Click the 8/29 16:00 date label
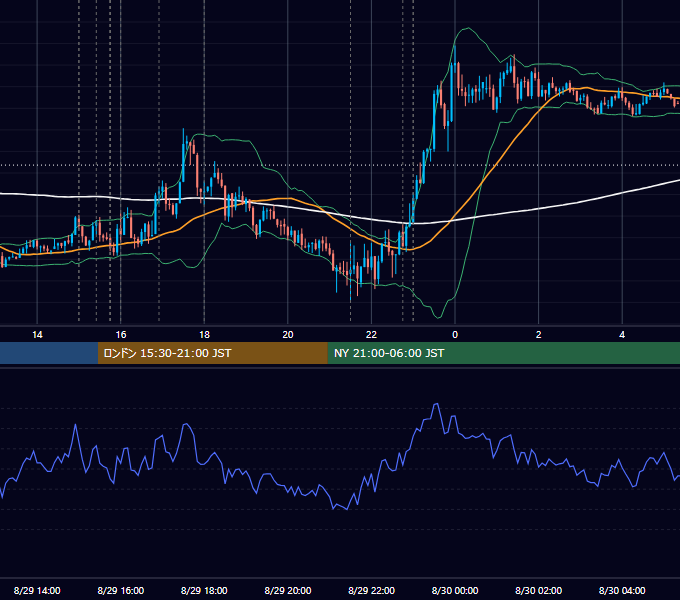This screenshot has width=680, height=600. tap(121, 590)
